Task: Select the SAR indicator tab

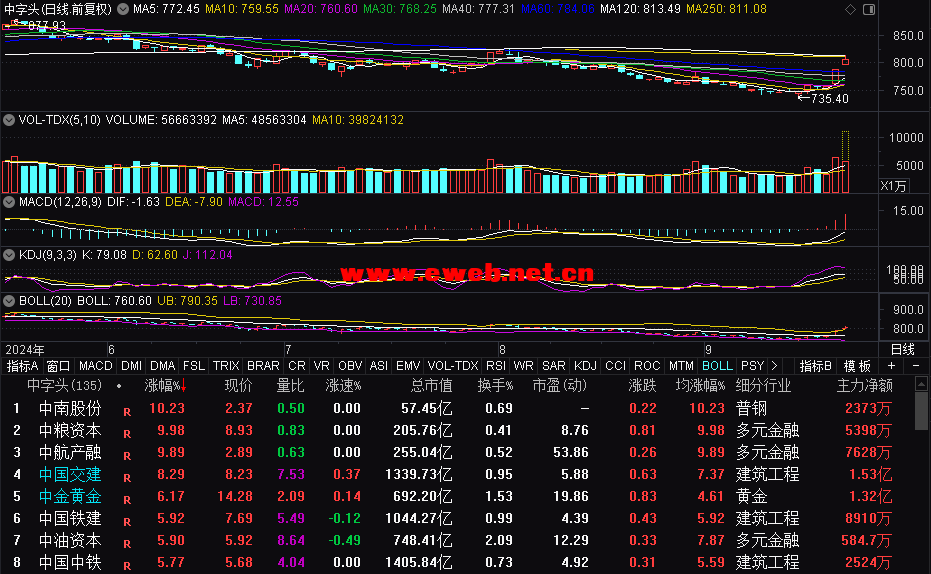Action: [553, 366]
